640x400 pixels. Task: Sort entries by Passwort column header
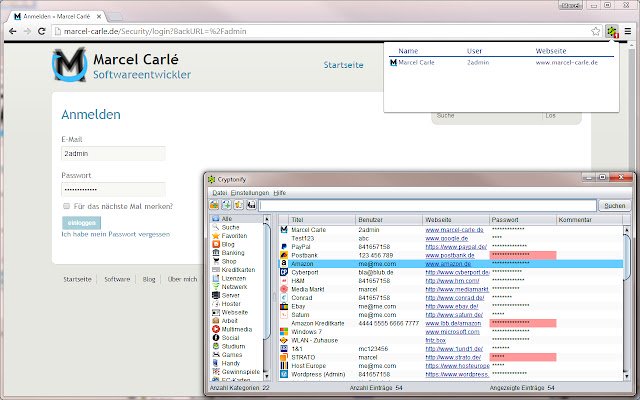pos(523,220)
